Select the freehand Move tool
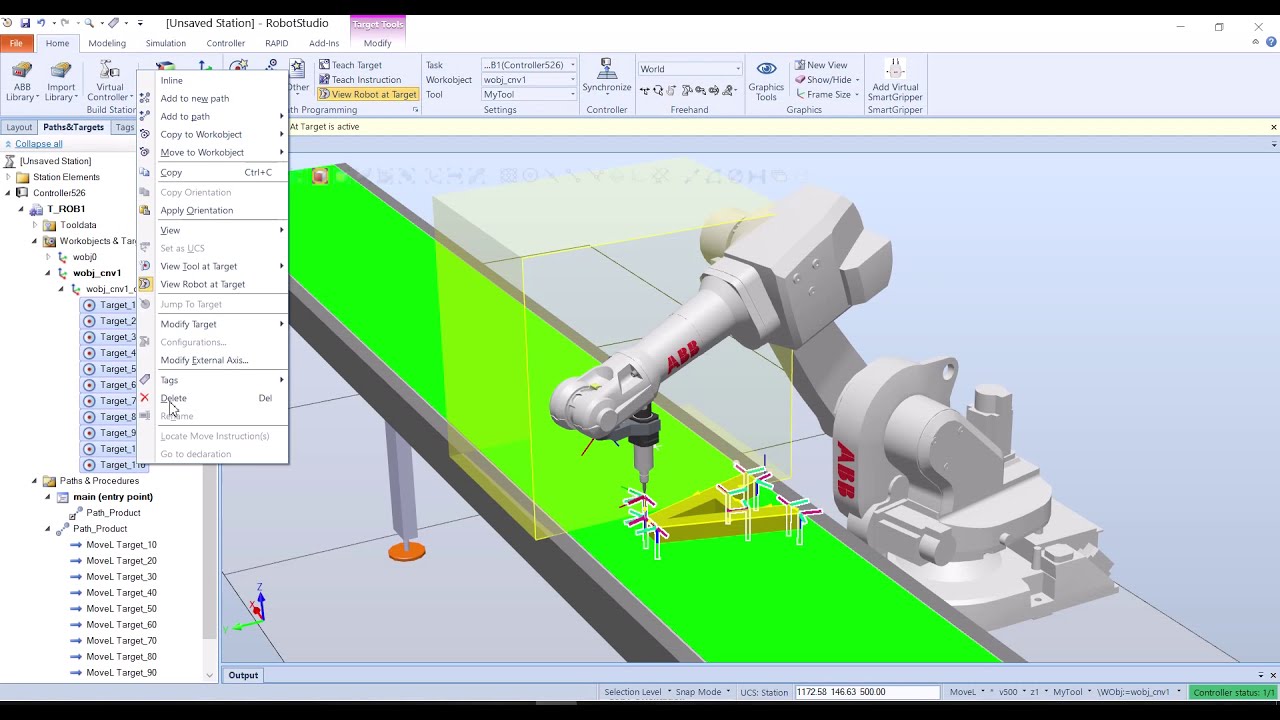Screen dimensions: 1280x720 [x=645, y=91]
